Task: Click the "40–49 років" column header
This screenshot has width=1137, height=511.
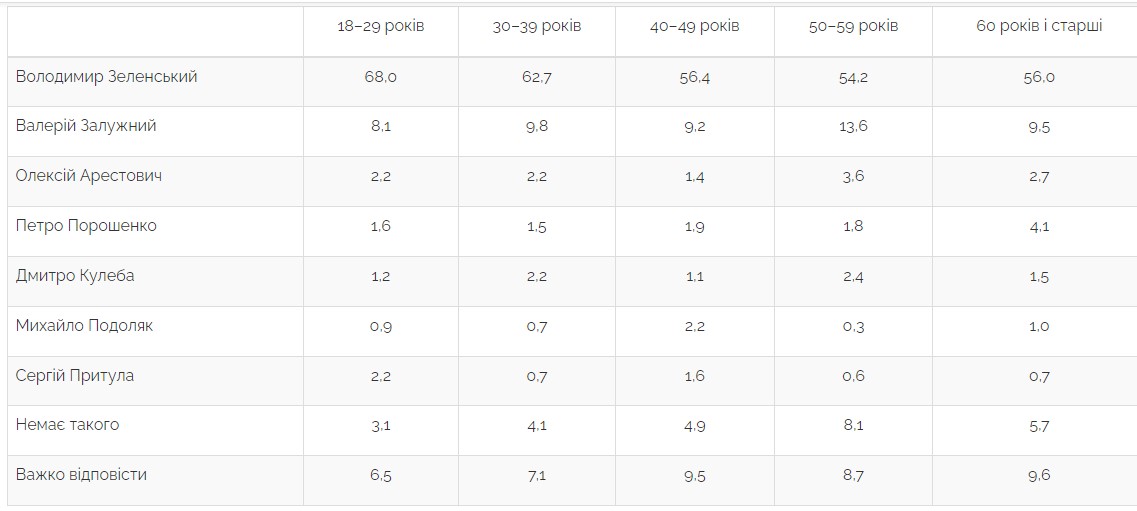Action: [x=694, y=26]
